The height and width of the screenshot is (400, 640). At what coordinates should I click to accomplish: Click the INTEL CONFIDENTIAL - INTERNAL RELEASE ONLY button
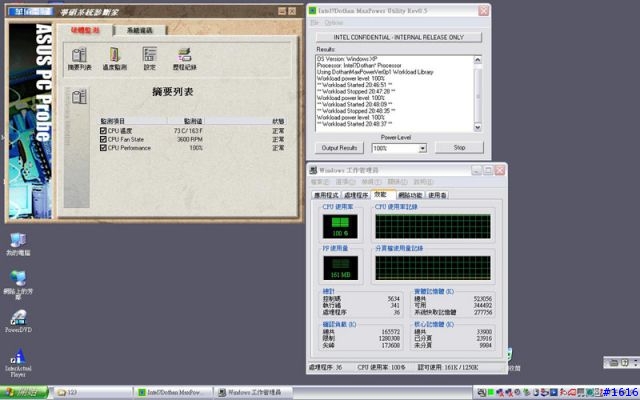[398, 37]
